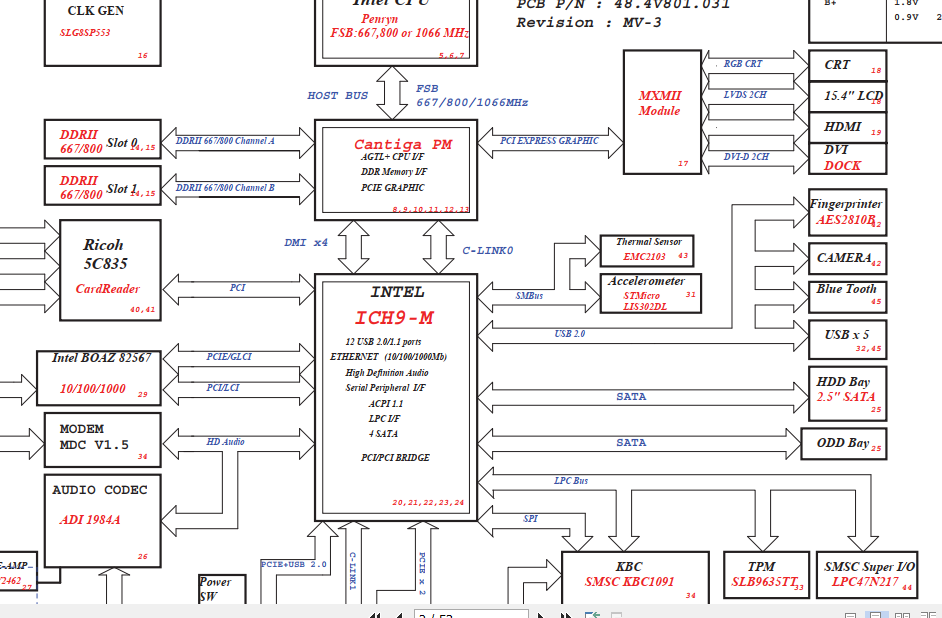Click the KBC SMSC KBC1091 block
Image resolution: width=942 pixels, height=618 pixels.
(635, 576)
